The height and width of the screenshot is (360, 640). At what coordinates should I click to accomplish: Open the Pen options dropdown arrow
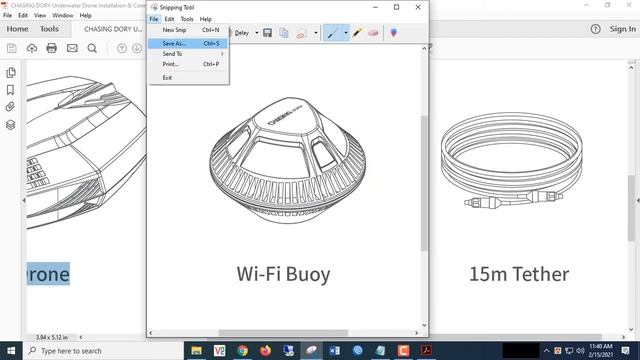coord(346,33)
